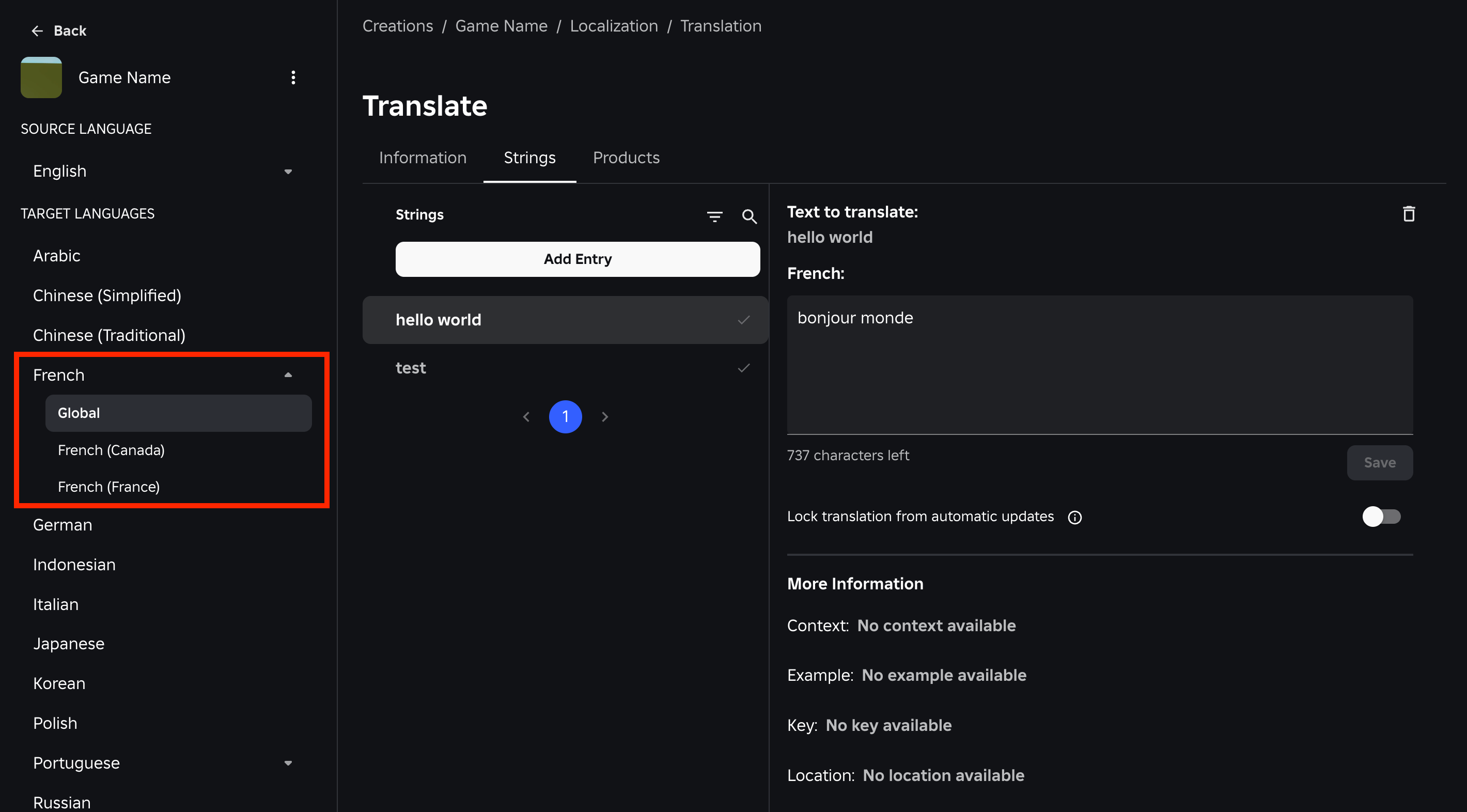Click the back arrow icon

coord(38,31)
